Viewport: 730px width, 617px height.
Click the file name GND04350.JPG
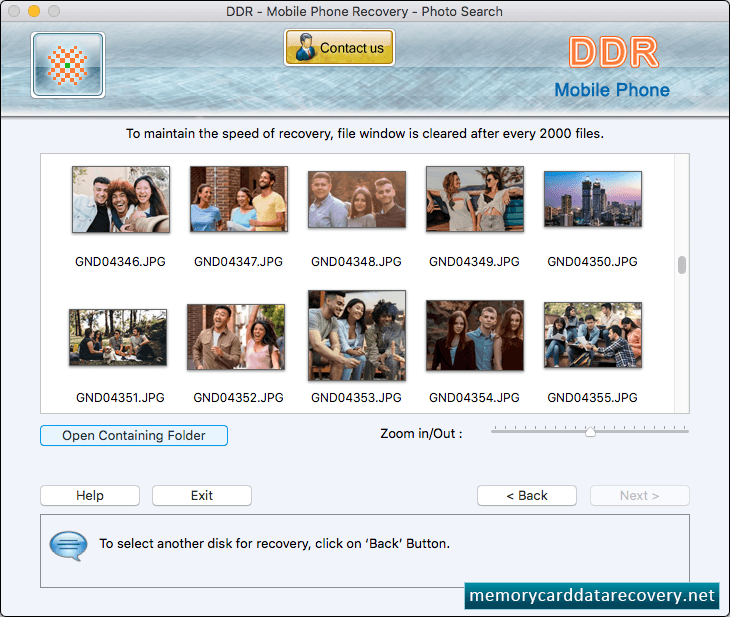tap(592, 262)
